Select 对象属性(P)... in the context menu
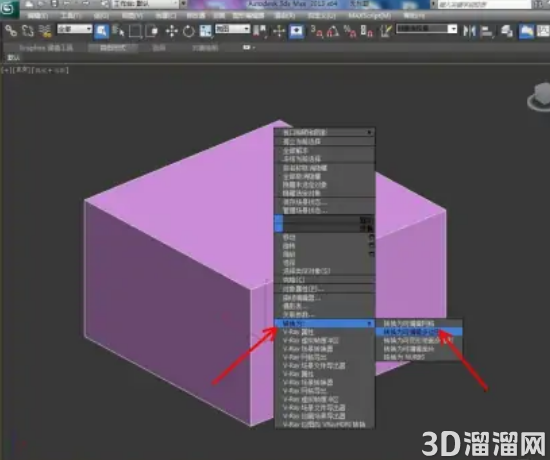The image size is (550, 460). pyautogui.click(x=324, y=289)
